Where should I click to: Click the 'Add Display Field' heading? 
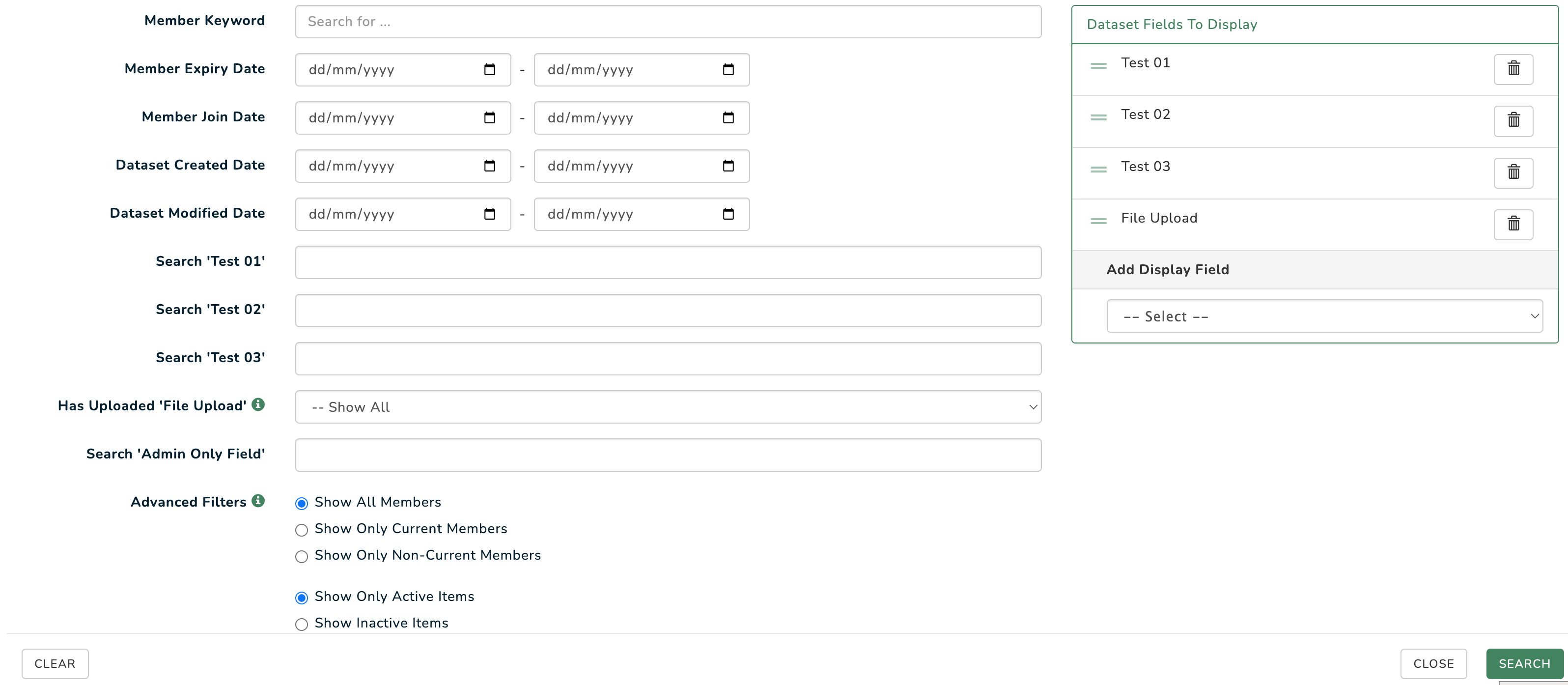(1168, 270)
